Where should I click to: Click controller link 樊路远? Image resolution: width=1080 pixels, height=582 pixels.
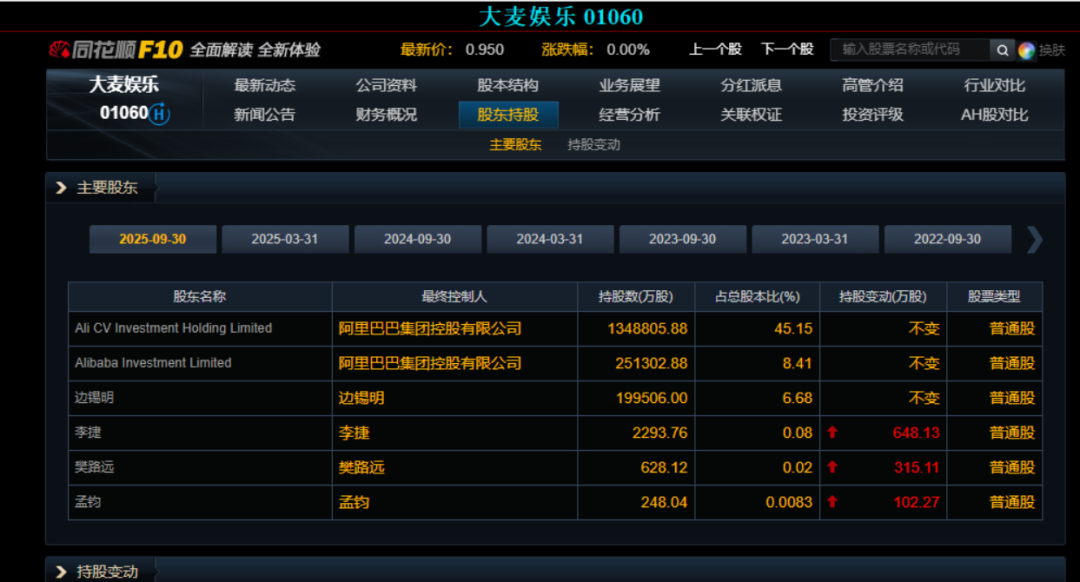(x=362, y=467)
